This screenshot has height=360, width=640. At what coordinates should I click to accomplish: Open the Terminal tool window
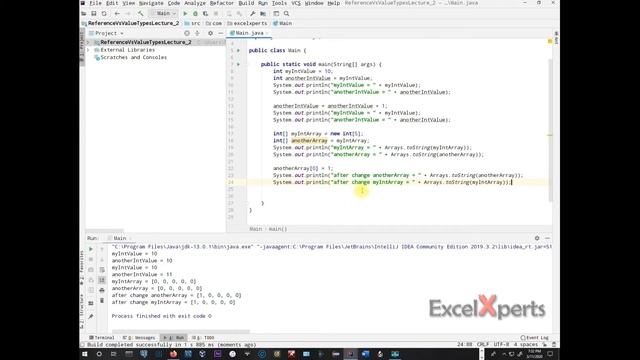[102, 338]
